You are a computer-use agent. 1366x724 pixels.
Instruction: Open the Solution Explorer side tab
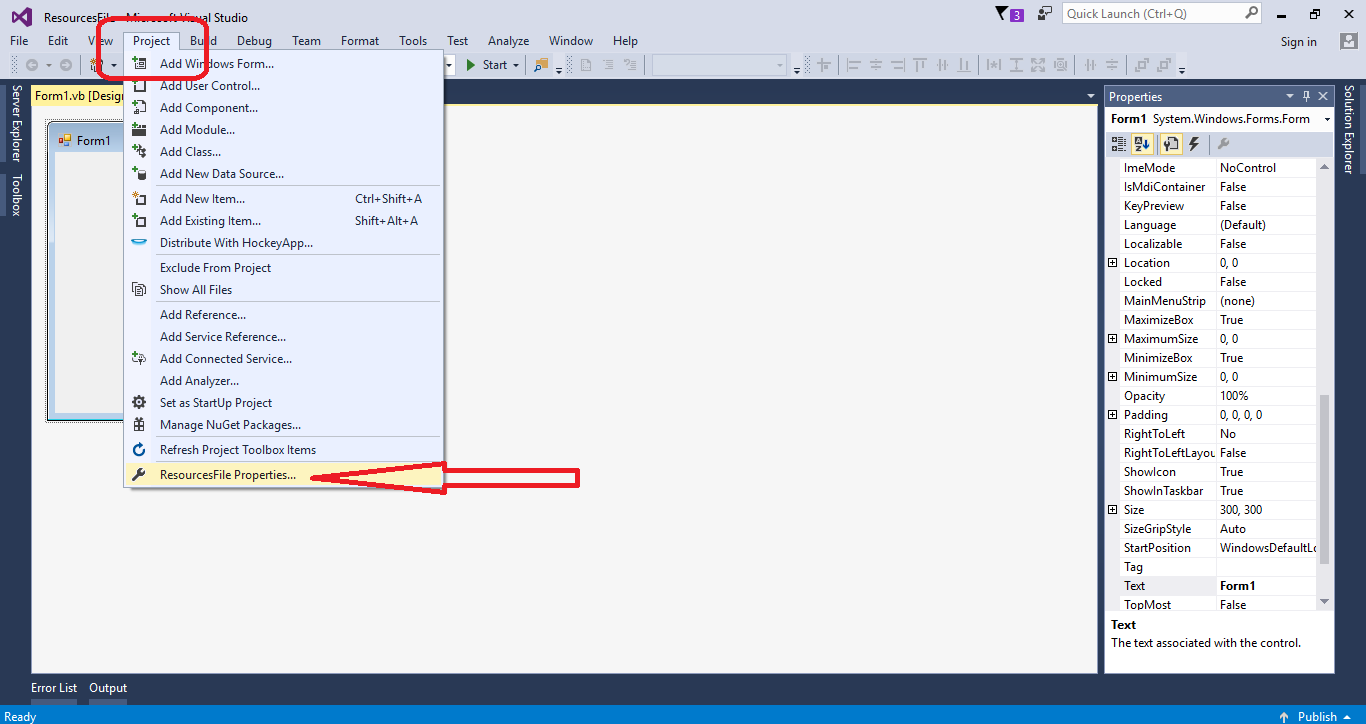point(1349,130)
